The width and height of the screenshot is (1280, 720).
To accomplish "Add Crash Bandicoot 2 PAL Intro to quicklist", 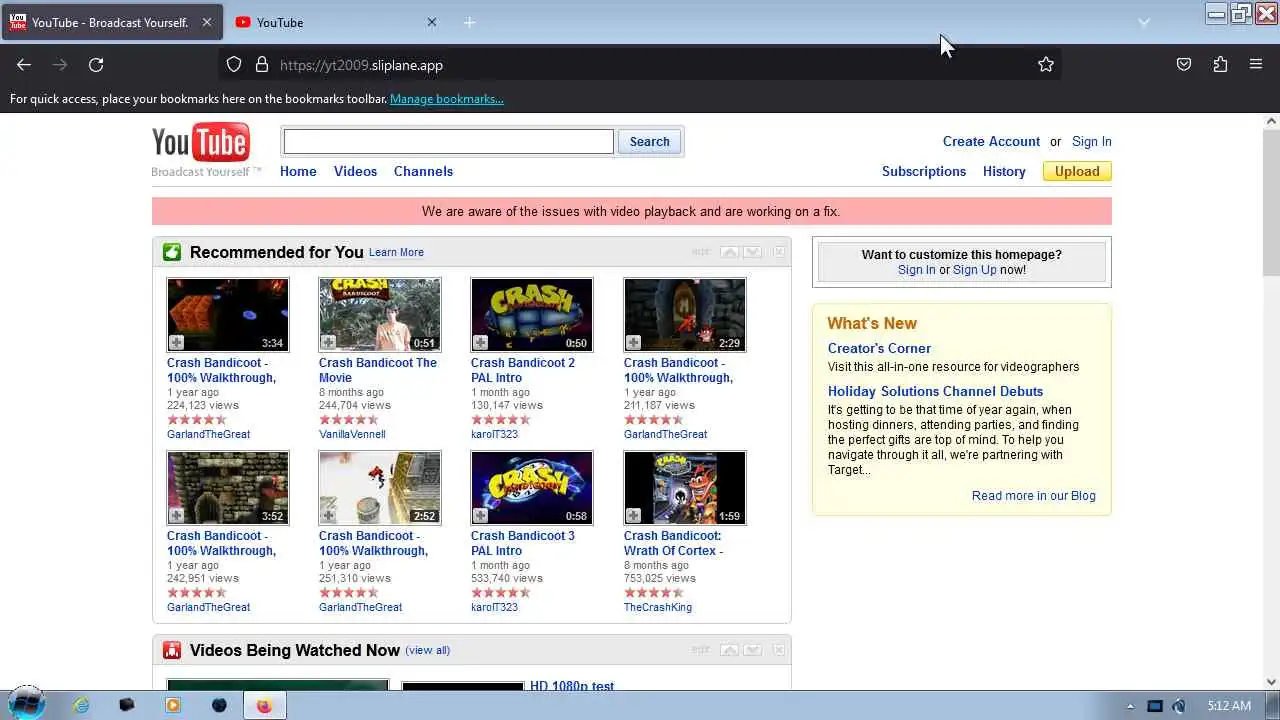I will point(480,342).
